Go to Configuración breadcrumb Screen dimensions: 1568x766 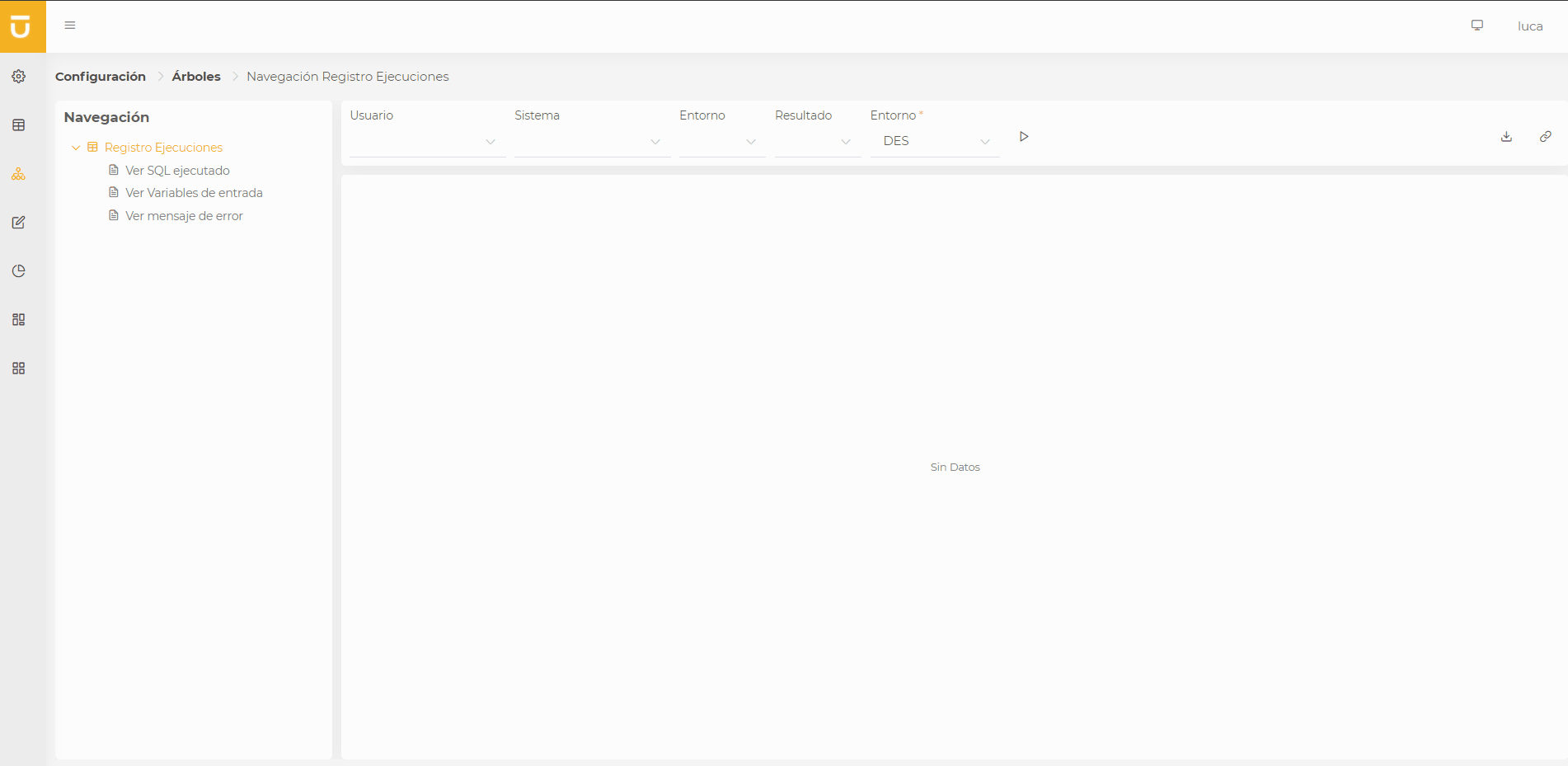101,77
